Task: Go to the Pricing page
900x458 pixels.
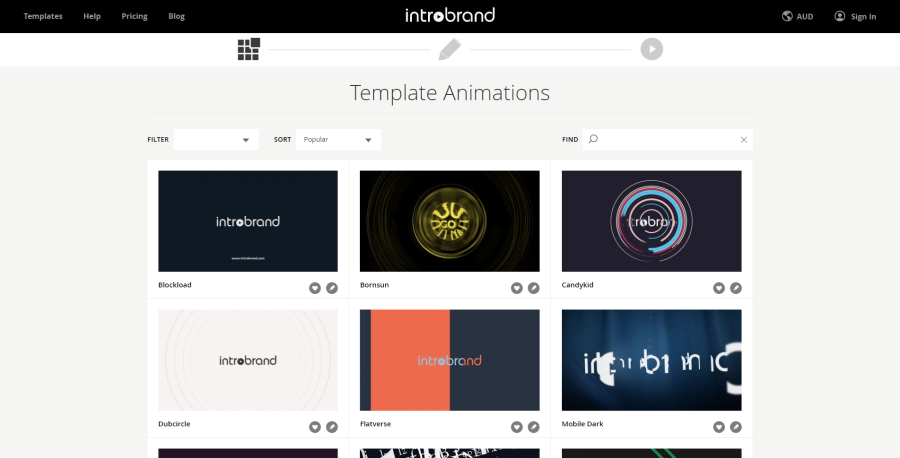Action: tap(133, 16)
